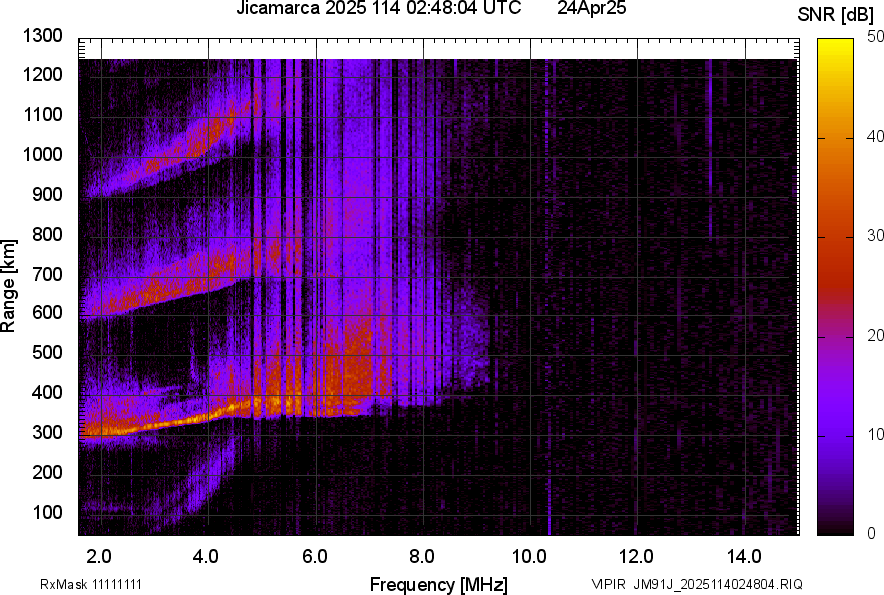
Task: Click the frequency tick label '4.0'
Action: coord(206,557)
